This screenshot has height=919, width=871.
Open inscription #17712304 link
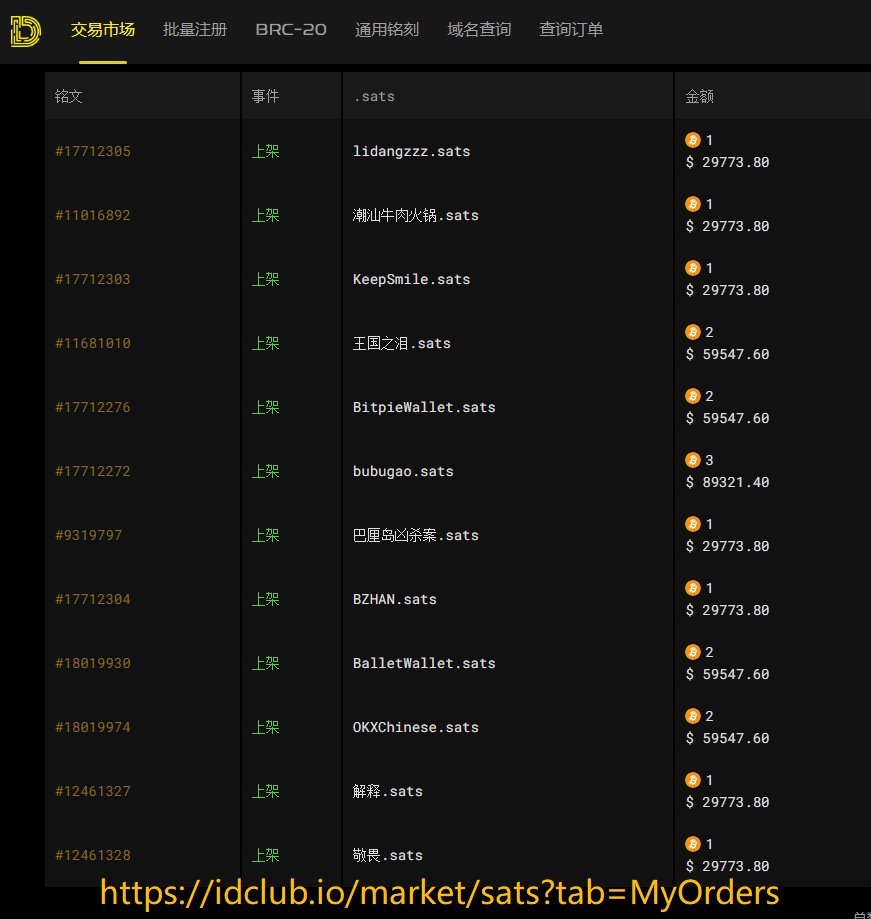click(x=93, y=599)
